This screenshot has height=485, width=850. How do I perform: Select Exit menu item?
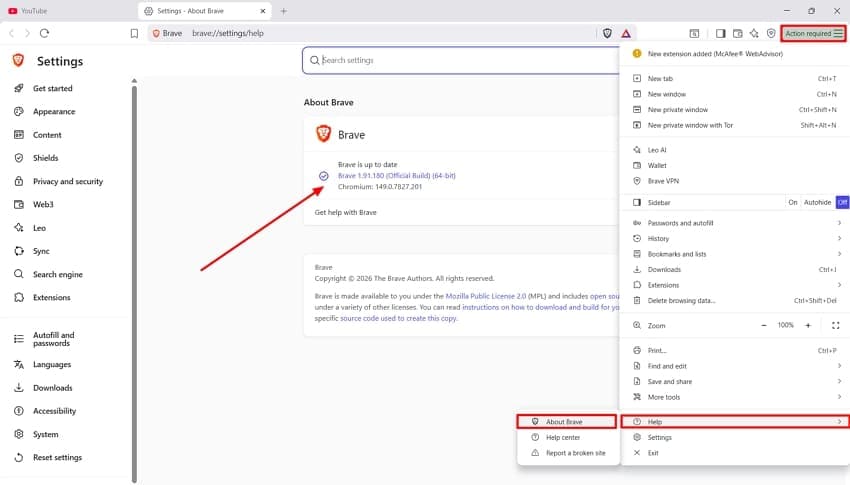[x=735, y=453]
